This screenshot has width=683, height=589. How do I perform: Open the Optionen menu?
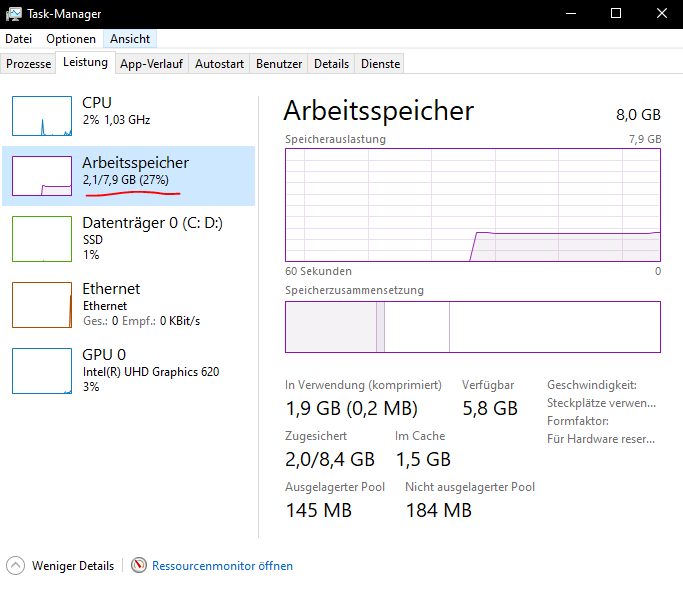tap(71, 39)
